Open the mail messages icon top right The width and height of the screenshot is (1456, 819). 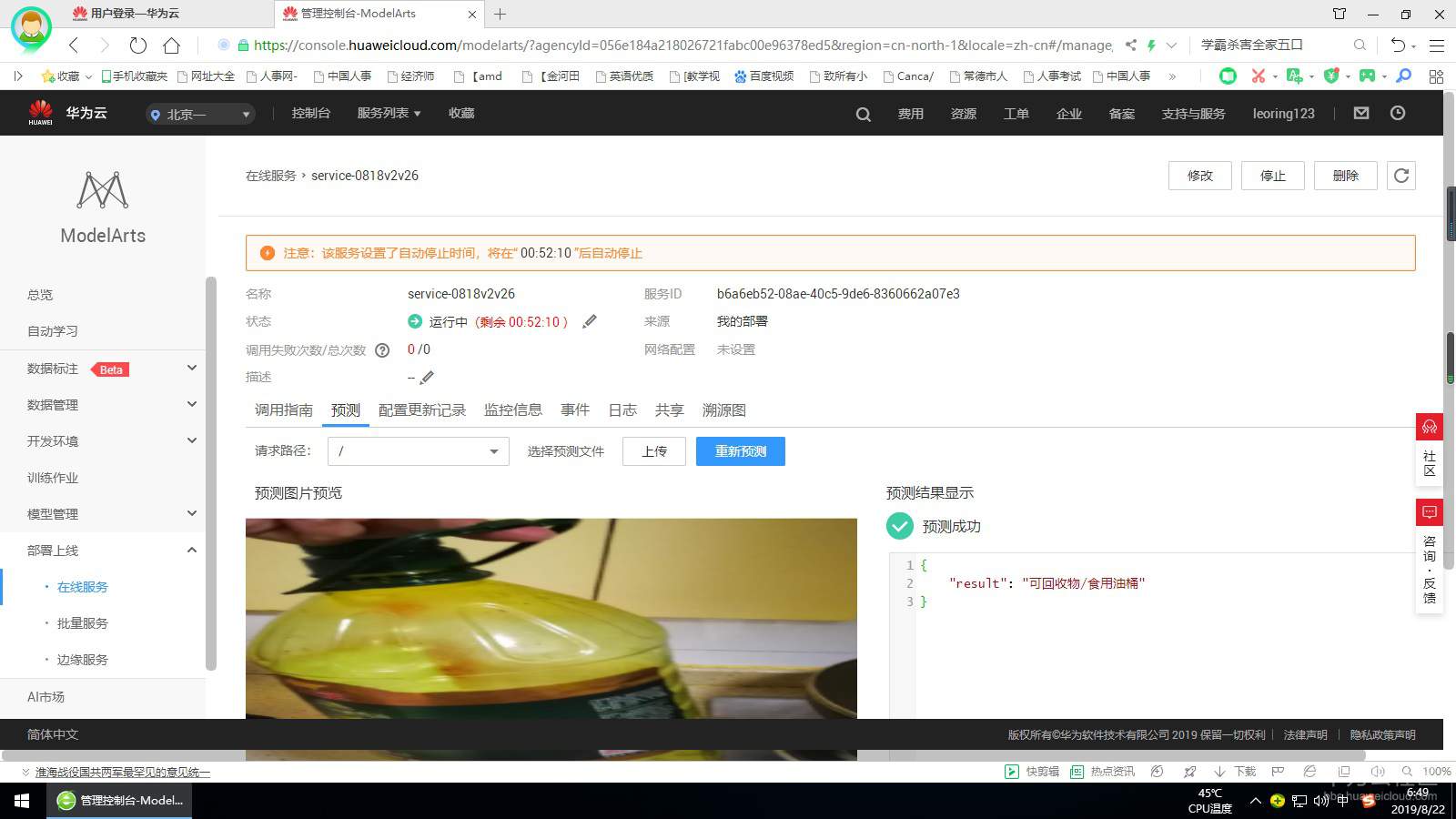(x=1360, y=113)
